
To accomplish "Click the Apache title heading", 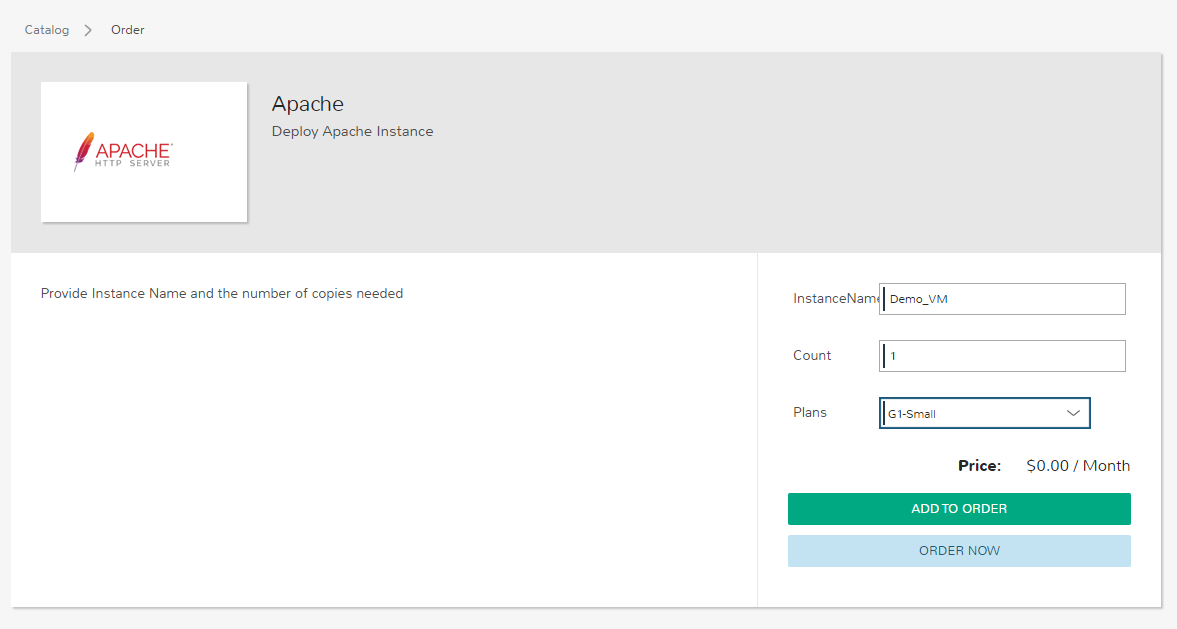I will 308,104.
